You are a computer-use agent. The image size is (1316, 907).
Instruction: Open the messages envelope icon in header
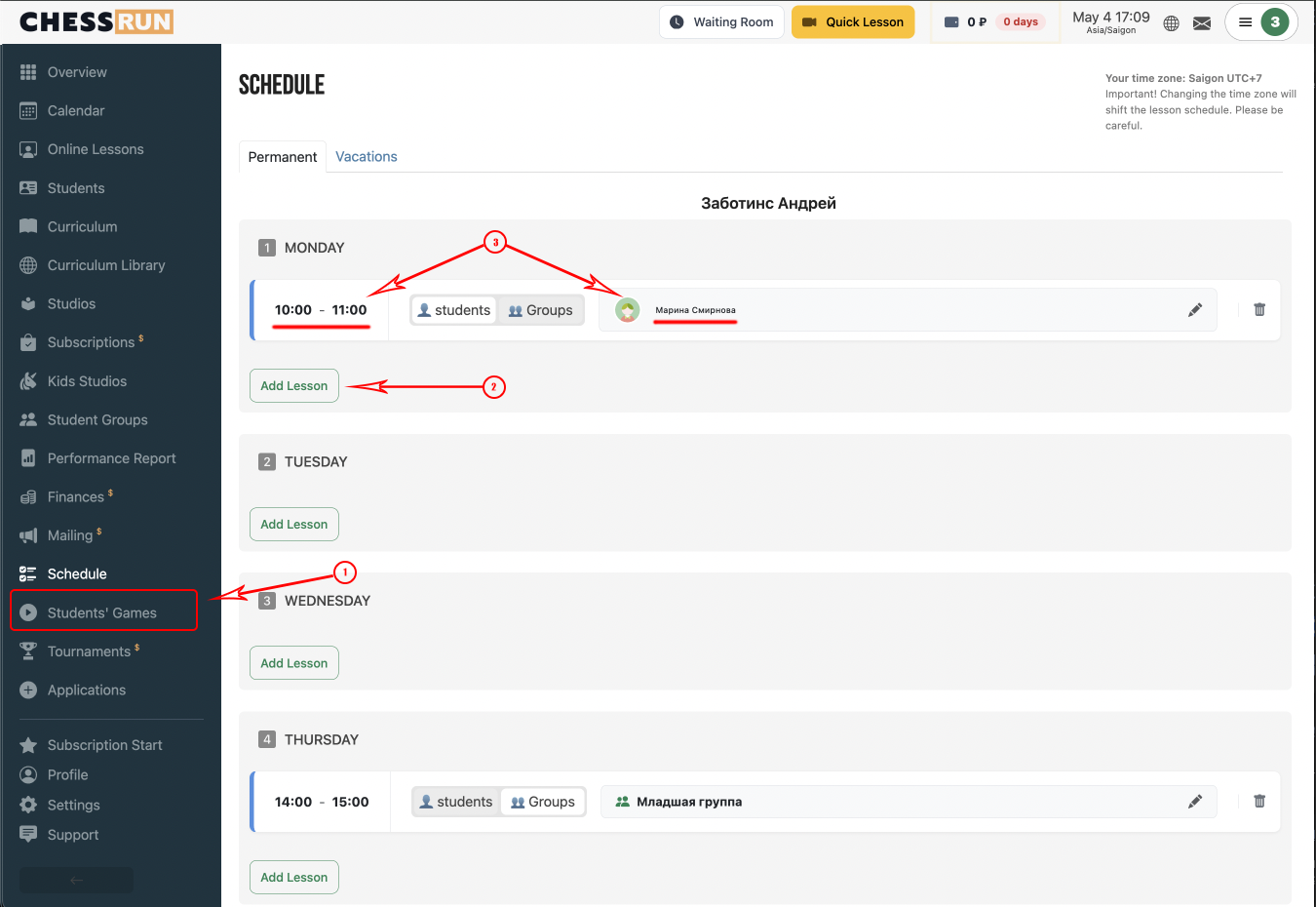coord(1202,23)
